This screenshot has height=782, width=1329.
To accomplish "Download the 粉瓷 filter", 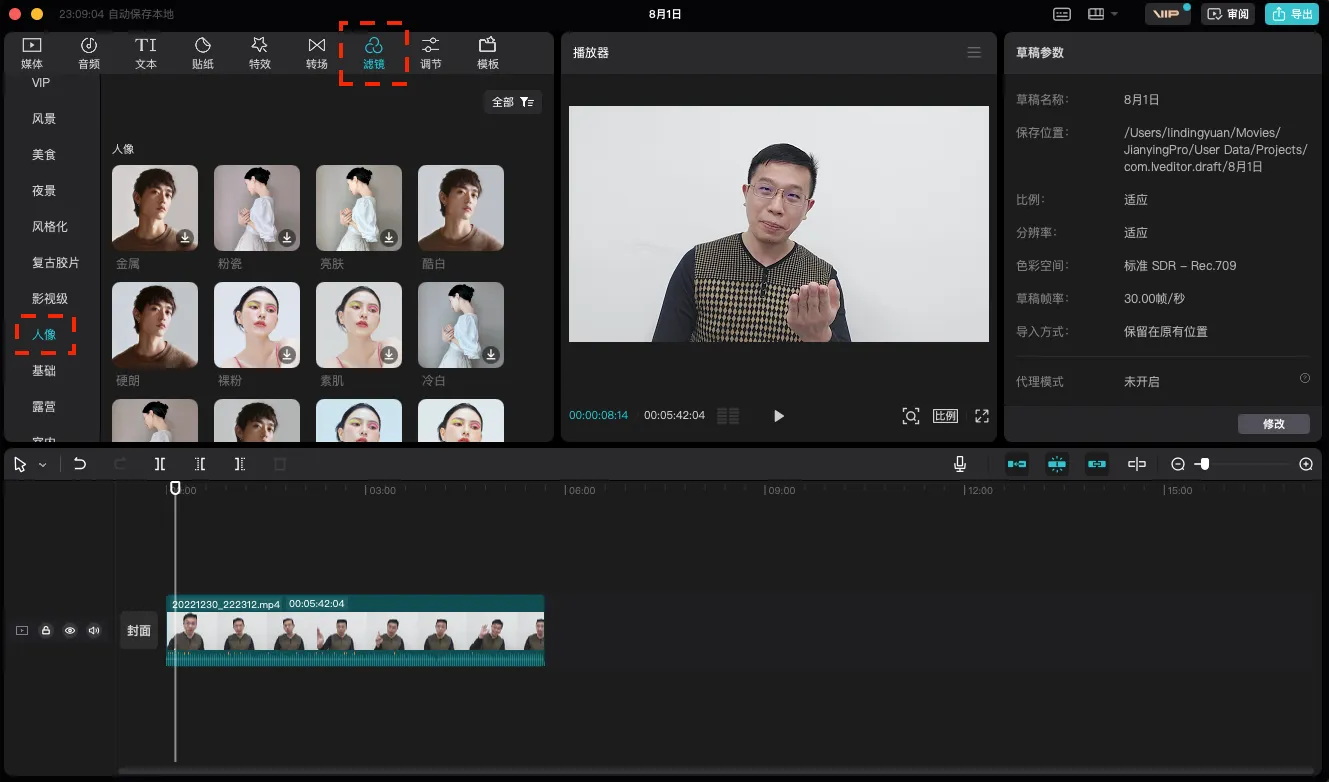I will [287, 238].
